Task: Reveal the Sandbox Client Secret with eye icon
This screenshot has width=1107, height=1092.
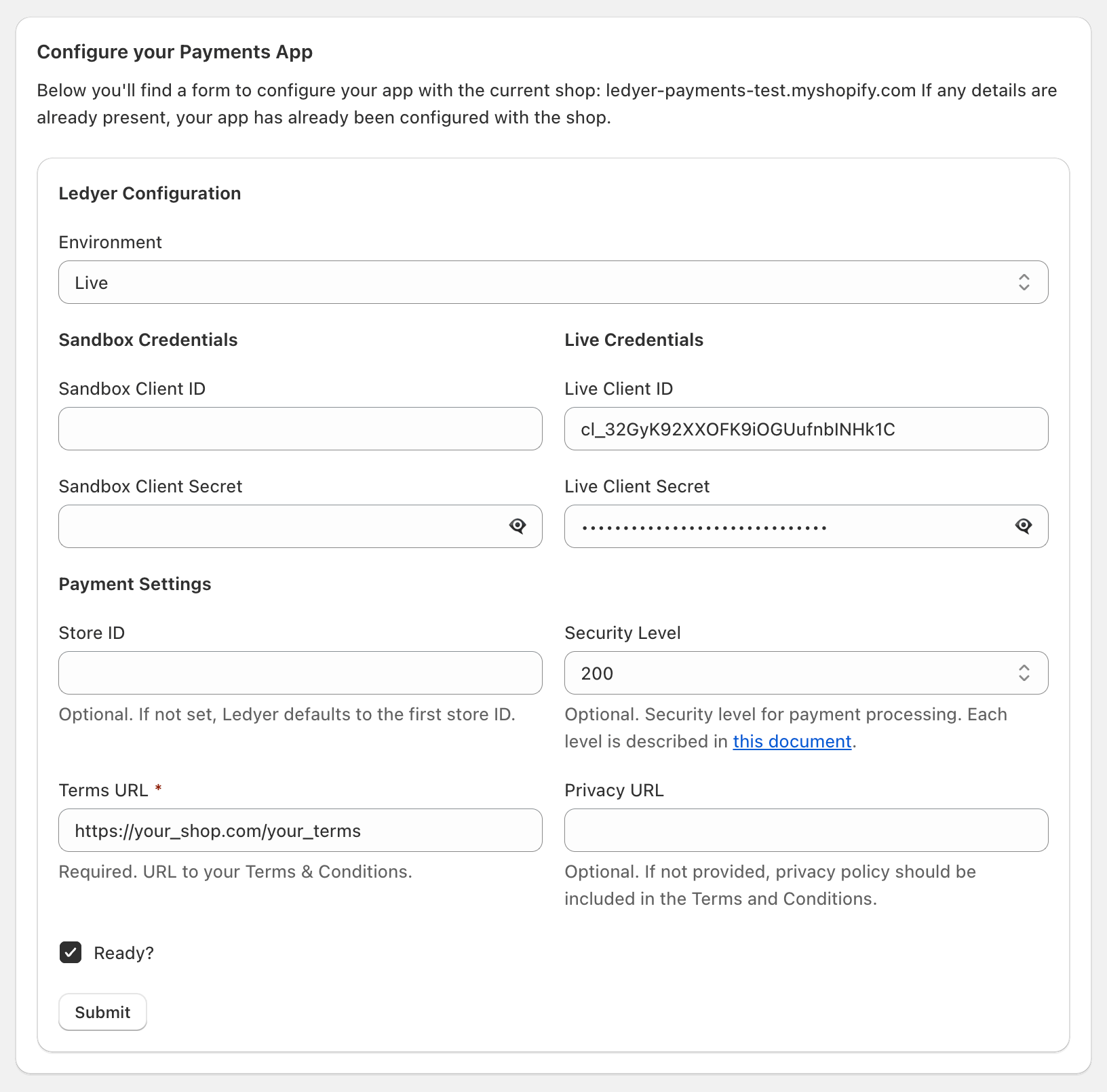Action: [x=518, y=526]
